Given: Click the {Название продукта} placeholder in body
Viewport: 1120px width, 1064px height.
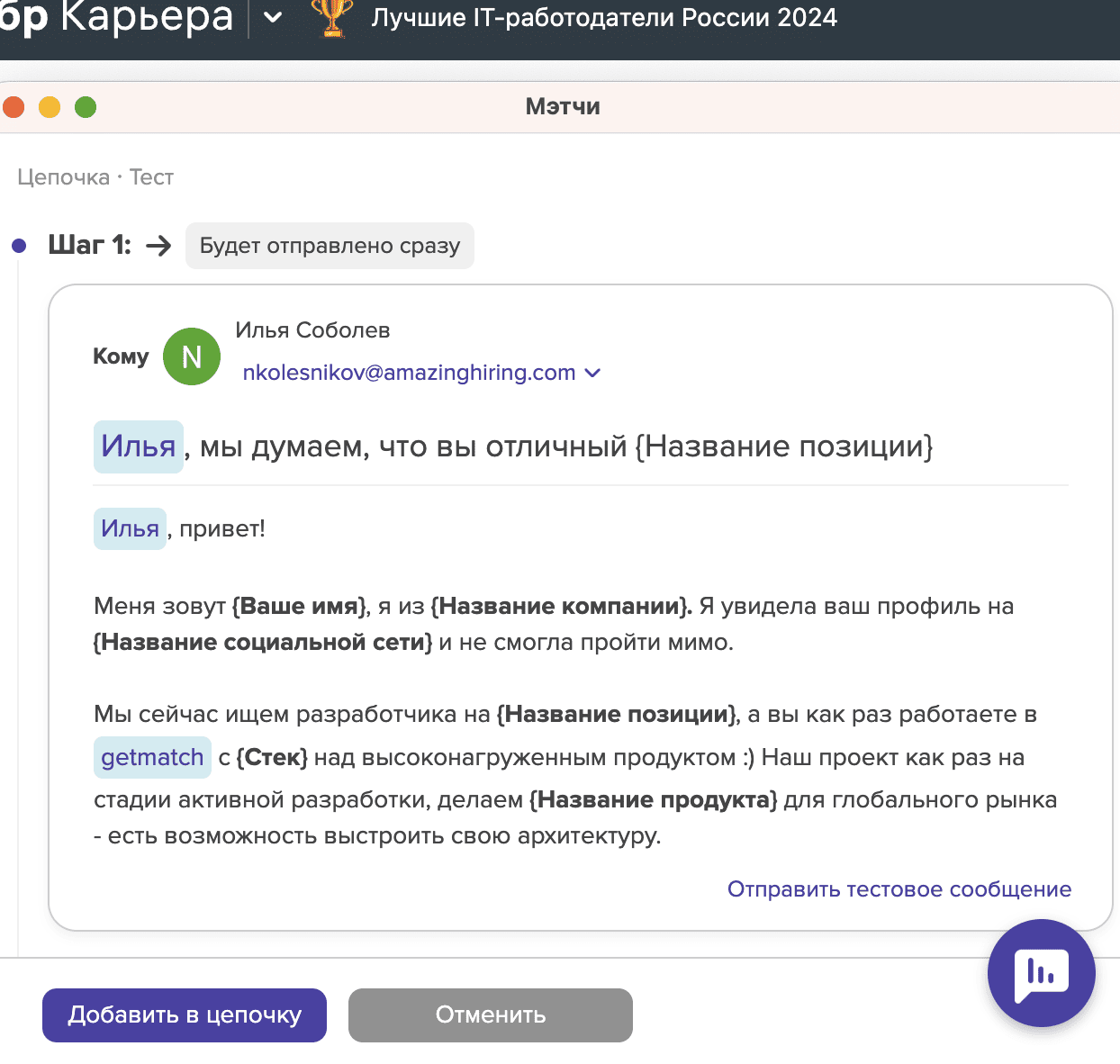Looking at the screenshot, I should point(653,799).
